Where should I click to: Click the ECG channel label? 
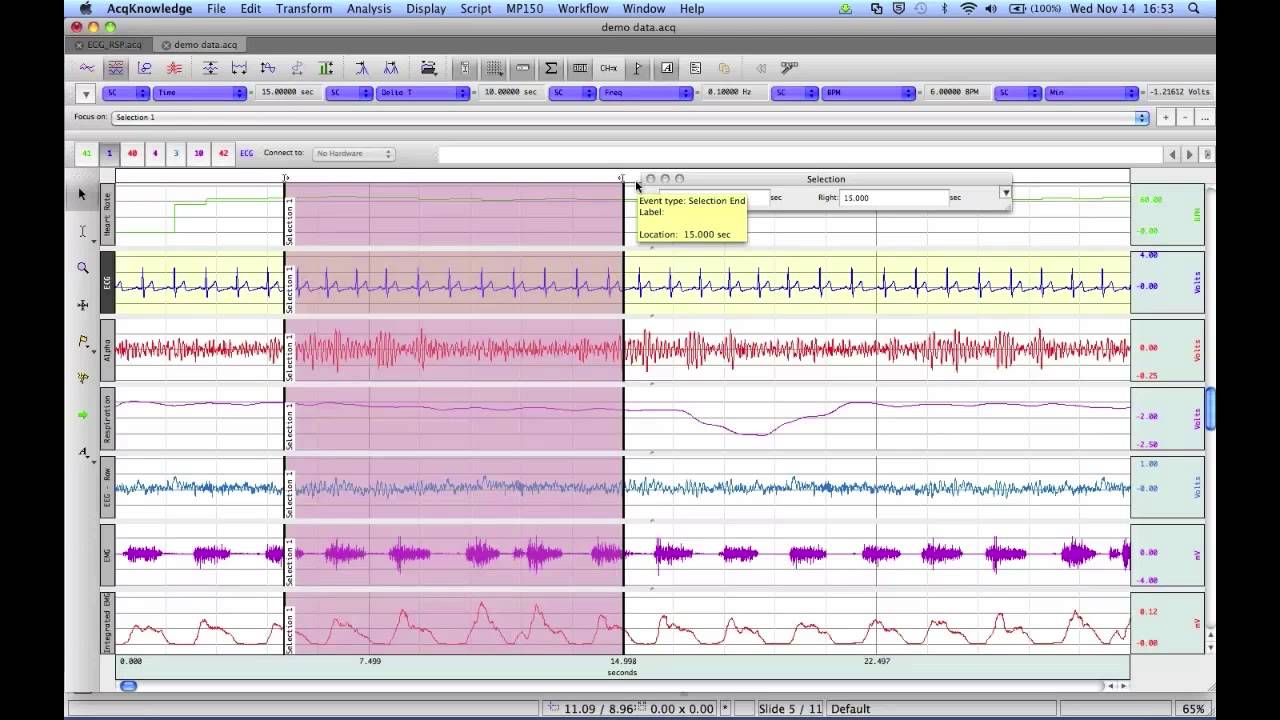108,283
